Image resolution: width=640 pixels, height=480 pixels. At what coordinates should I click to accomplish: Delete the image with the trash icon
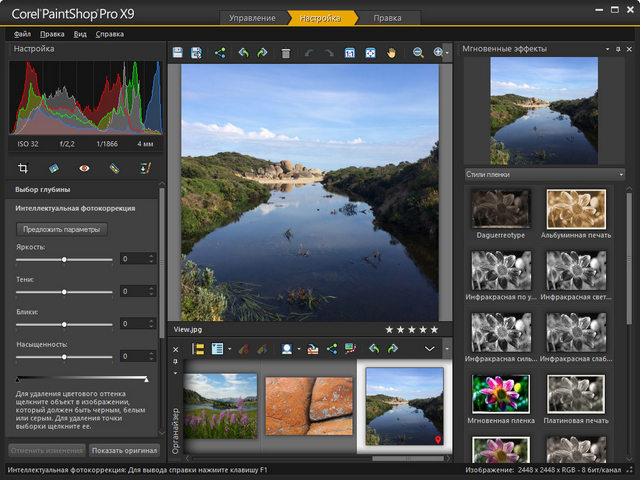click(286, 52)
